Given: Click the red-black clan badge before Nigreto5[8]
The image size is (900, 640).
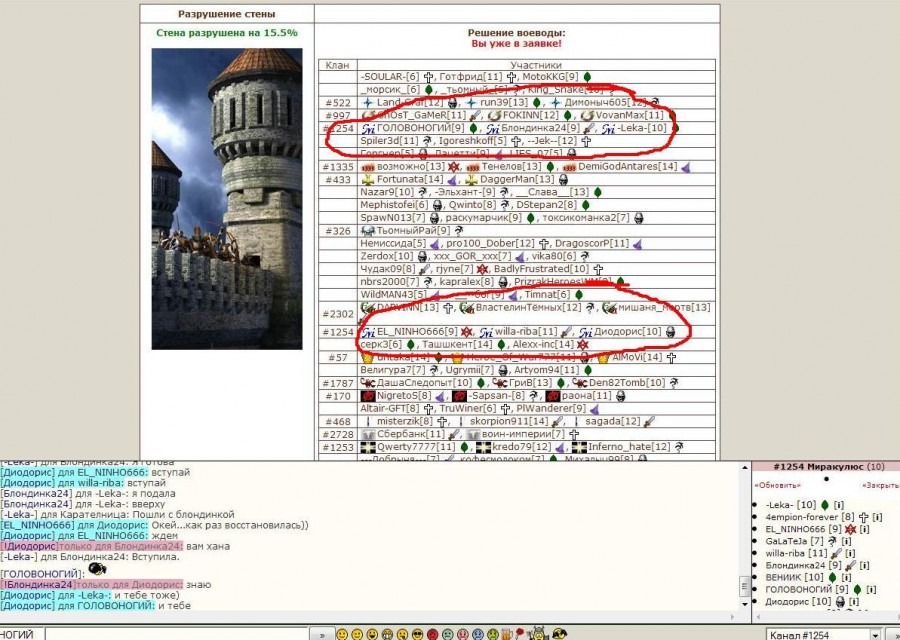Looking at the screenshot, I should pyautogui.click(x=367, y=395).
